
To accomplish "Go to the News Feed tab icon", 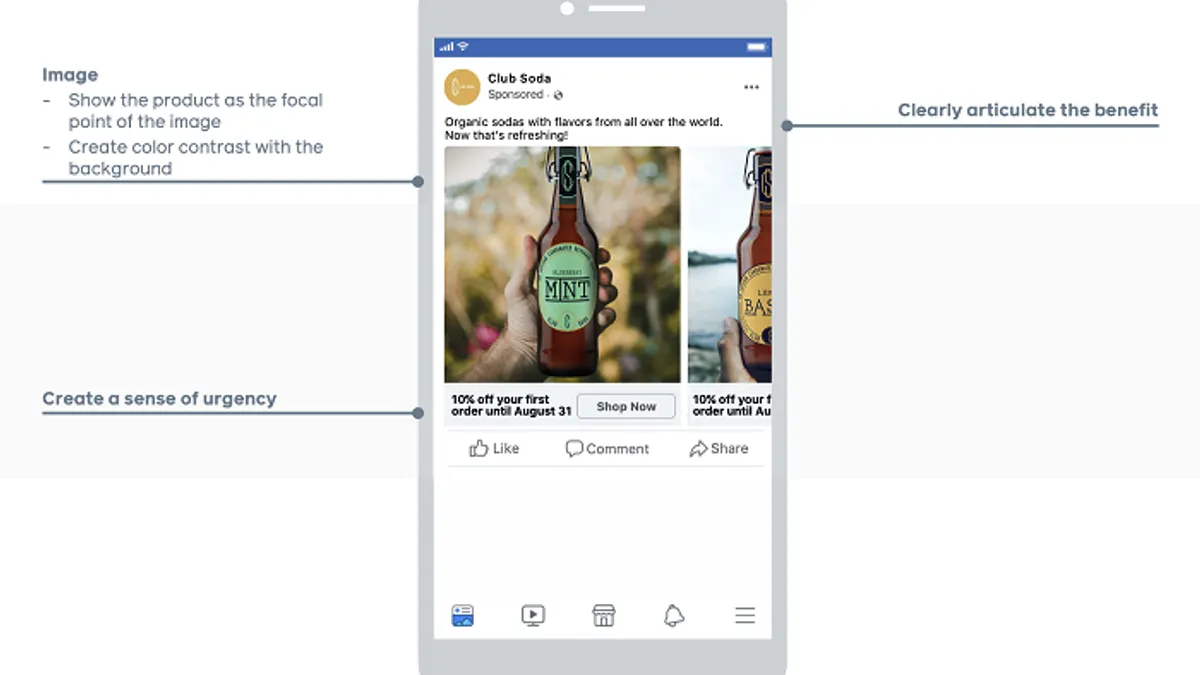I will coord(462,615).
